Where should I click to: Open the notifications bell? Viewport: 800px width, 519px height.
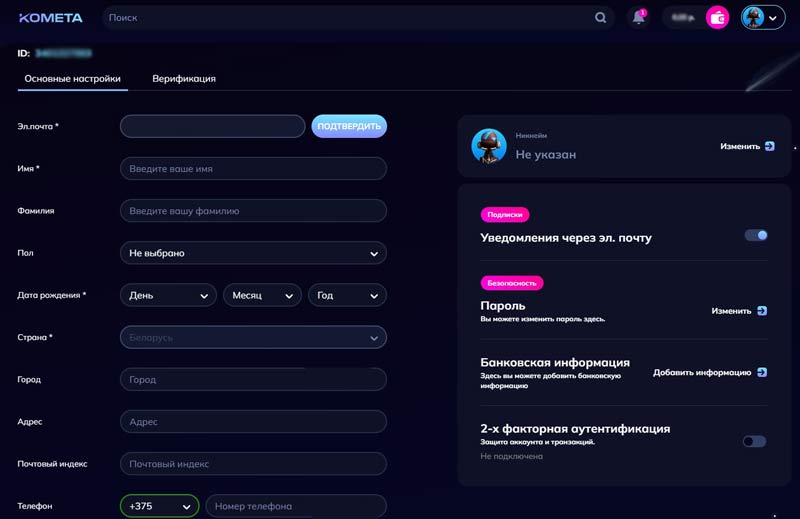click(637, 17)
